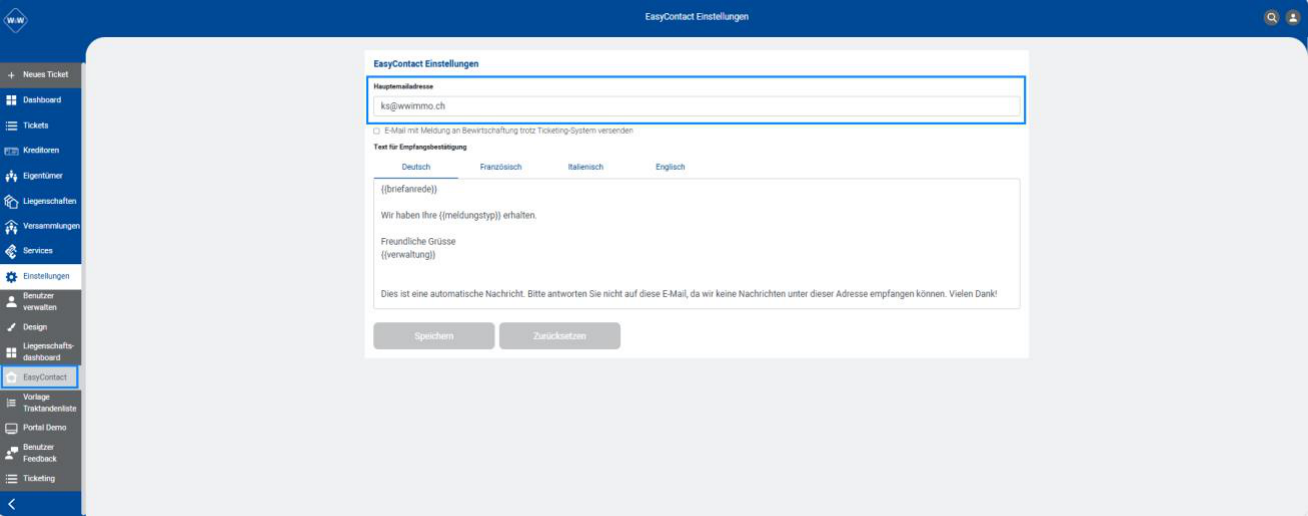Click the Speichern button
Screen dimensions: 1308x516
434,336
